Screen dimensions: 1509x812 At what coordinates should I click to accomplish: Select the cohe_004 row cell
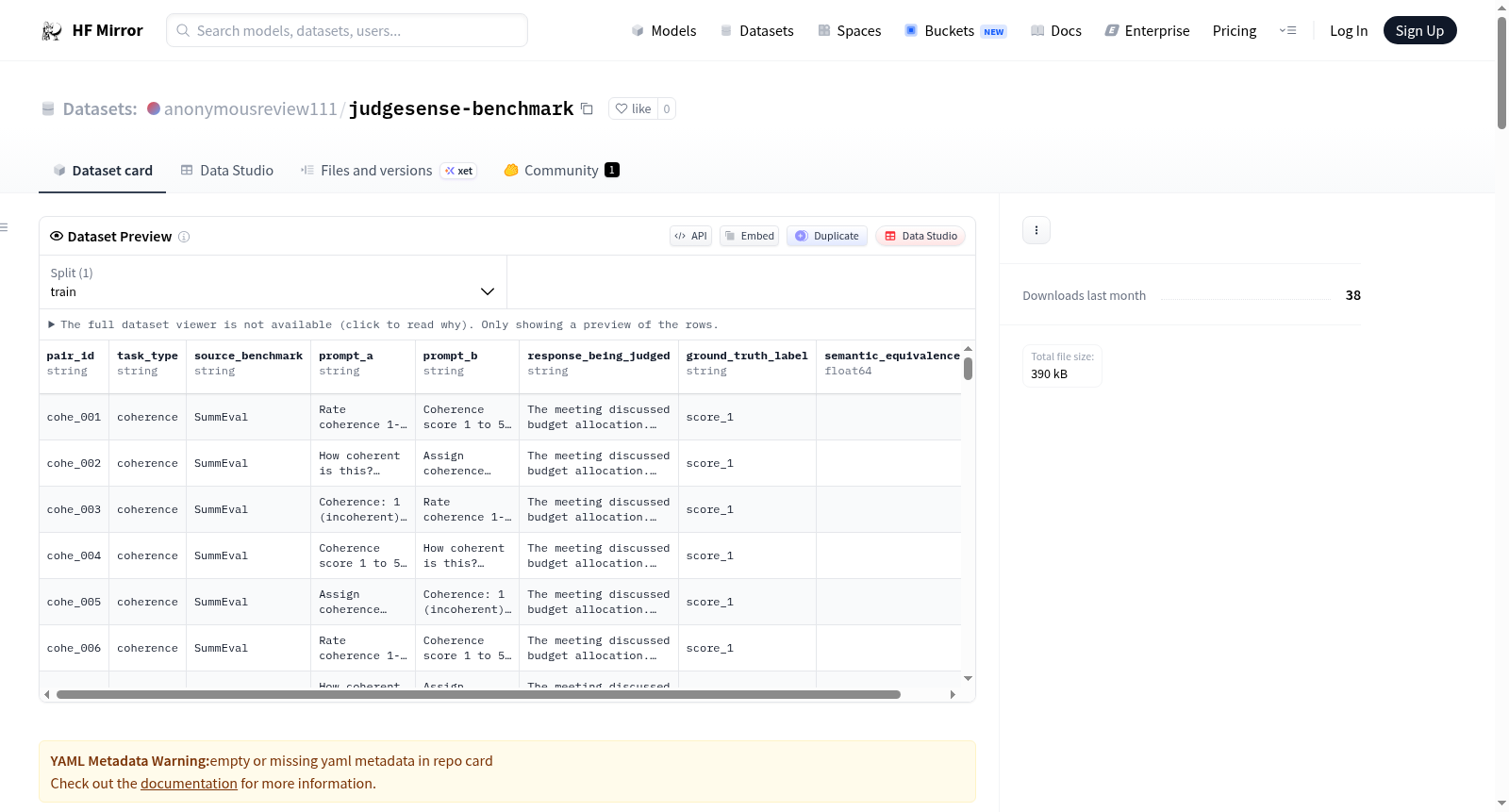coord(74,555)
